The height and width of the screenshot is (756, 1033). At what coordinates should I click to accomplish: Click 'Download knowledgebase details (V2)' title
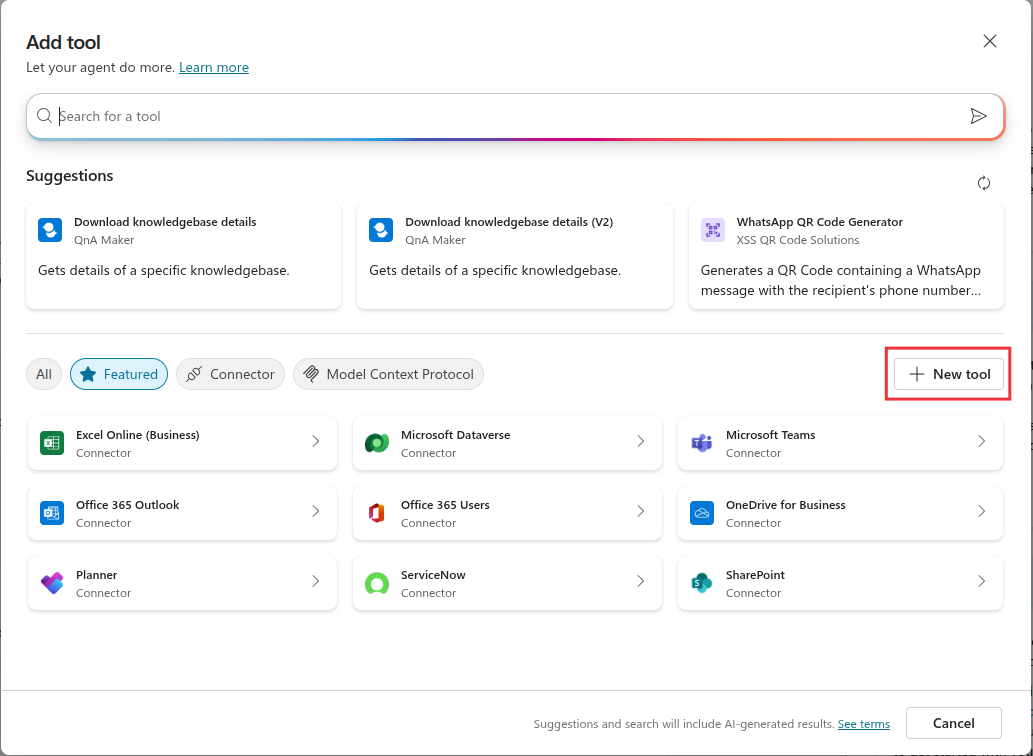[509, 222]
